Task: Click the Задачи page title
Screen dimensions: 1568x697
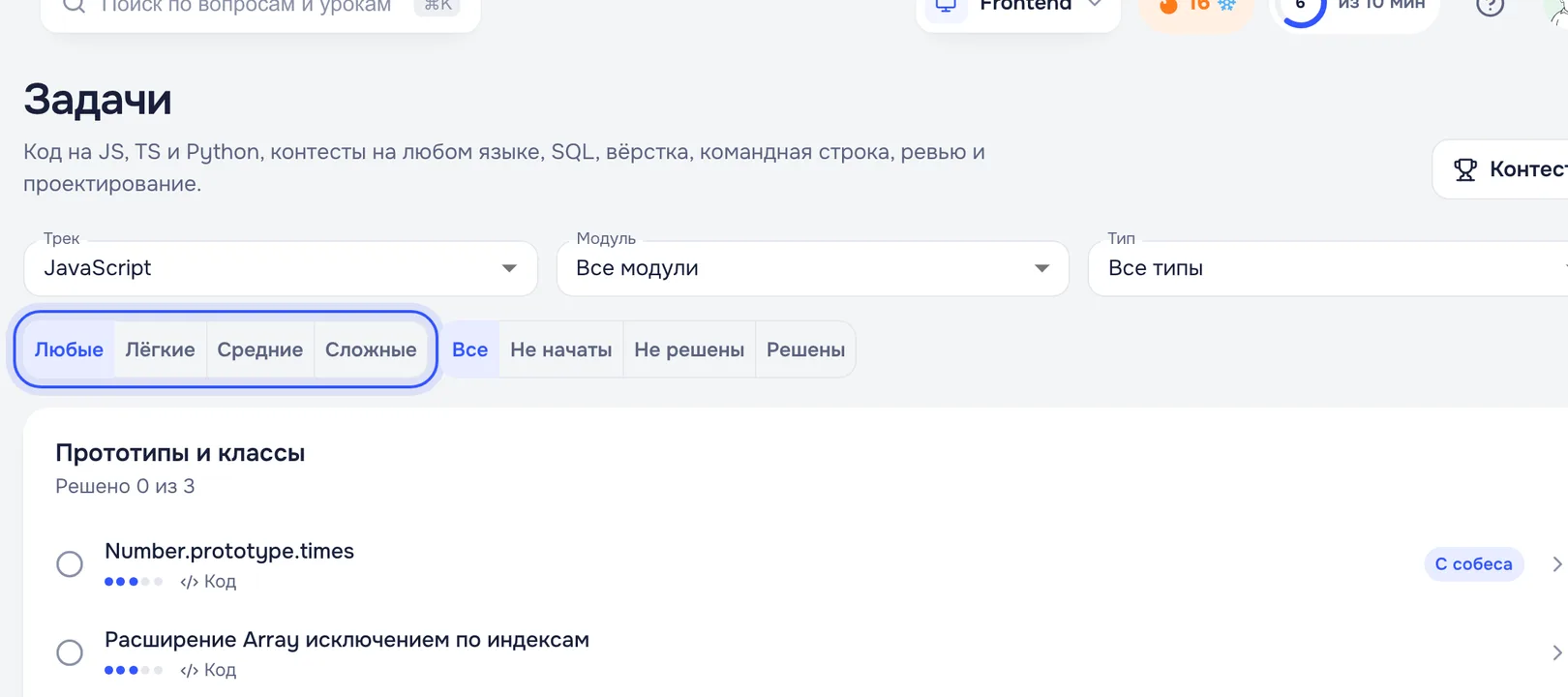Action: point(98,100)
